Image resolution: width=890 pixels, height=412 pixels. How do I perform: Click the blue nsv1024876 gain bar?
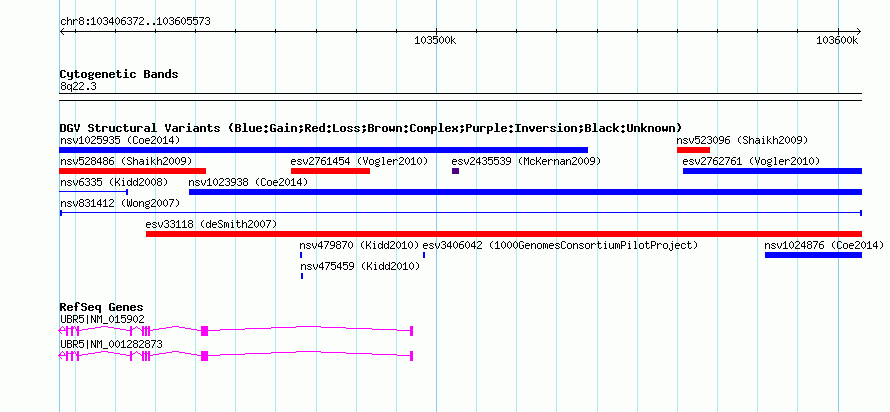813,255
